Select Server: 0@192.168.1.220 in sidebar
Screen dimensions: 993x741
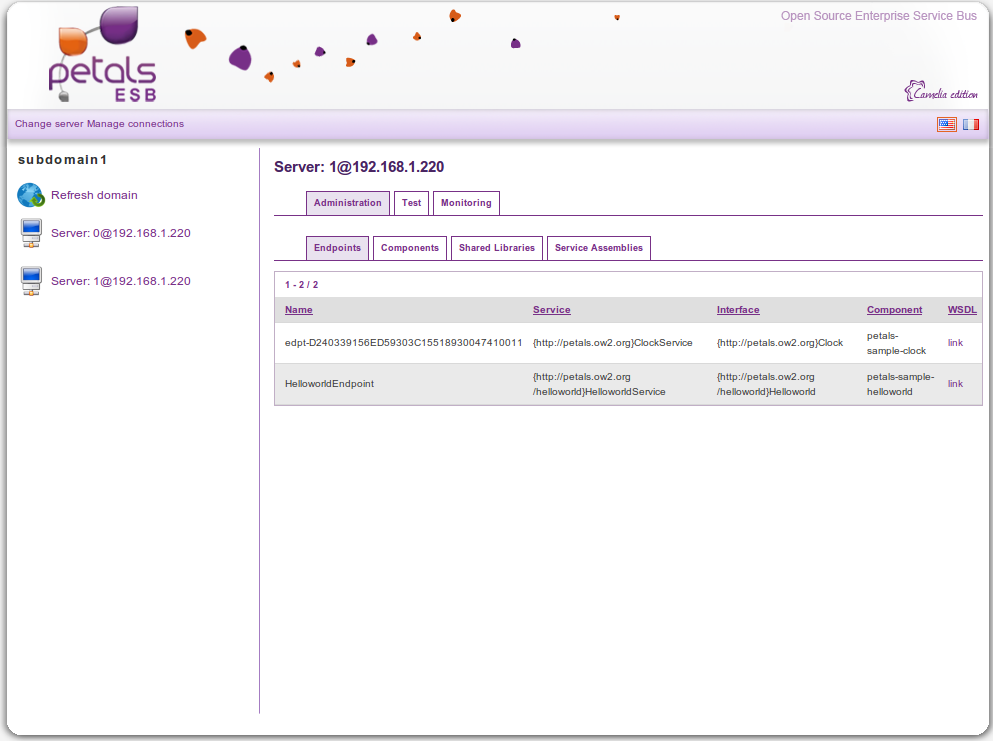point(120,234)
